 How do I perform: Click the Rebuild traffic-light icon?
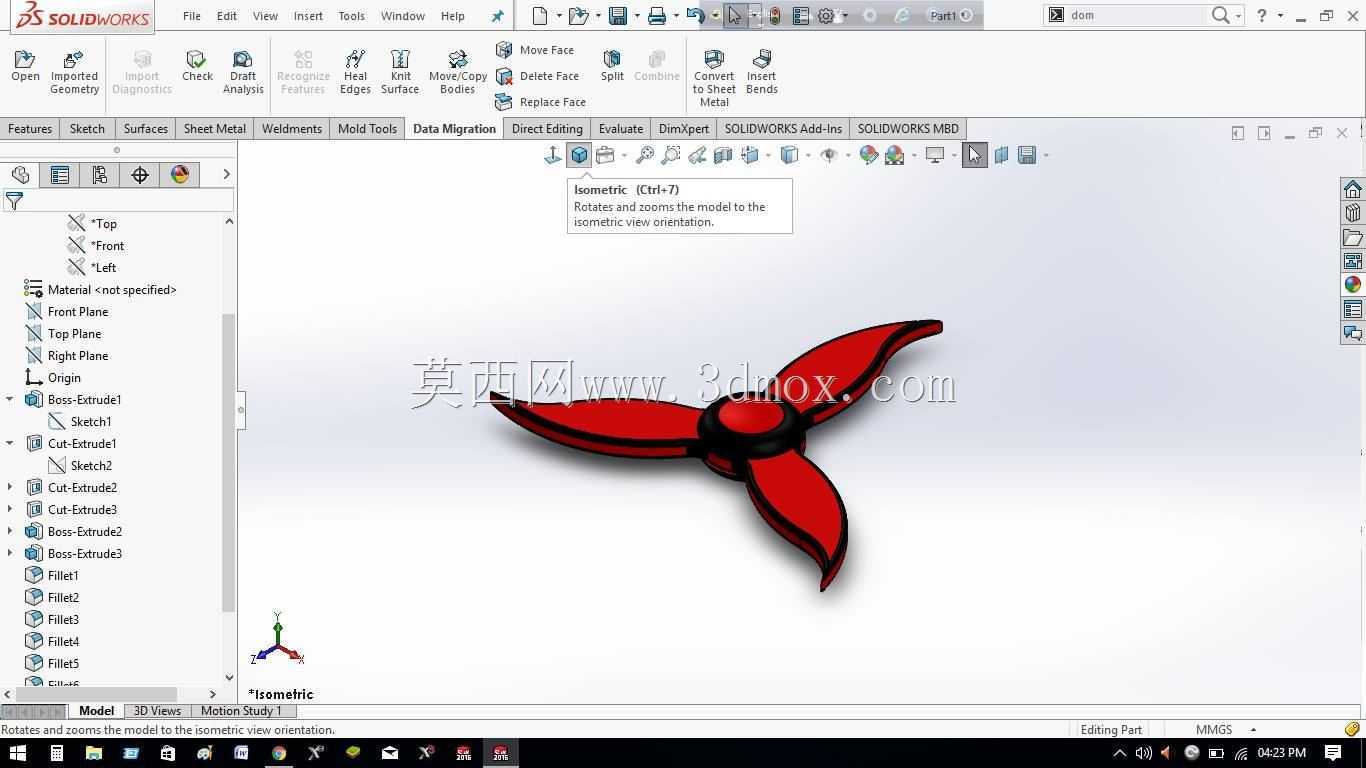click(774, 15)
